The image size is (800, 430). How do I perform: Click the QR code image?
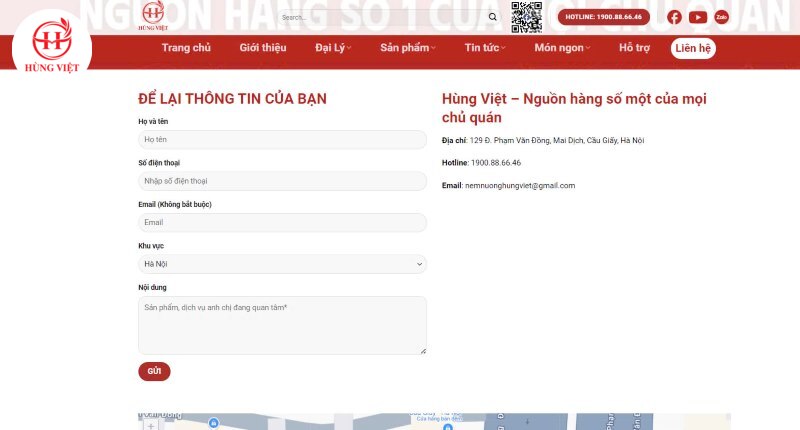[x=526, y=17]
